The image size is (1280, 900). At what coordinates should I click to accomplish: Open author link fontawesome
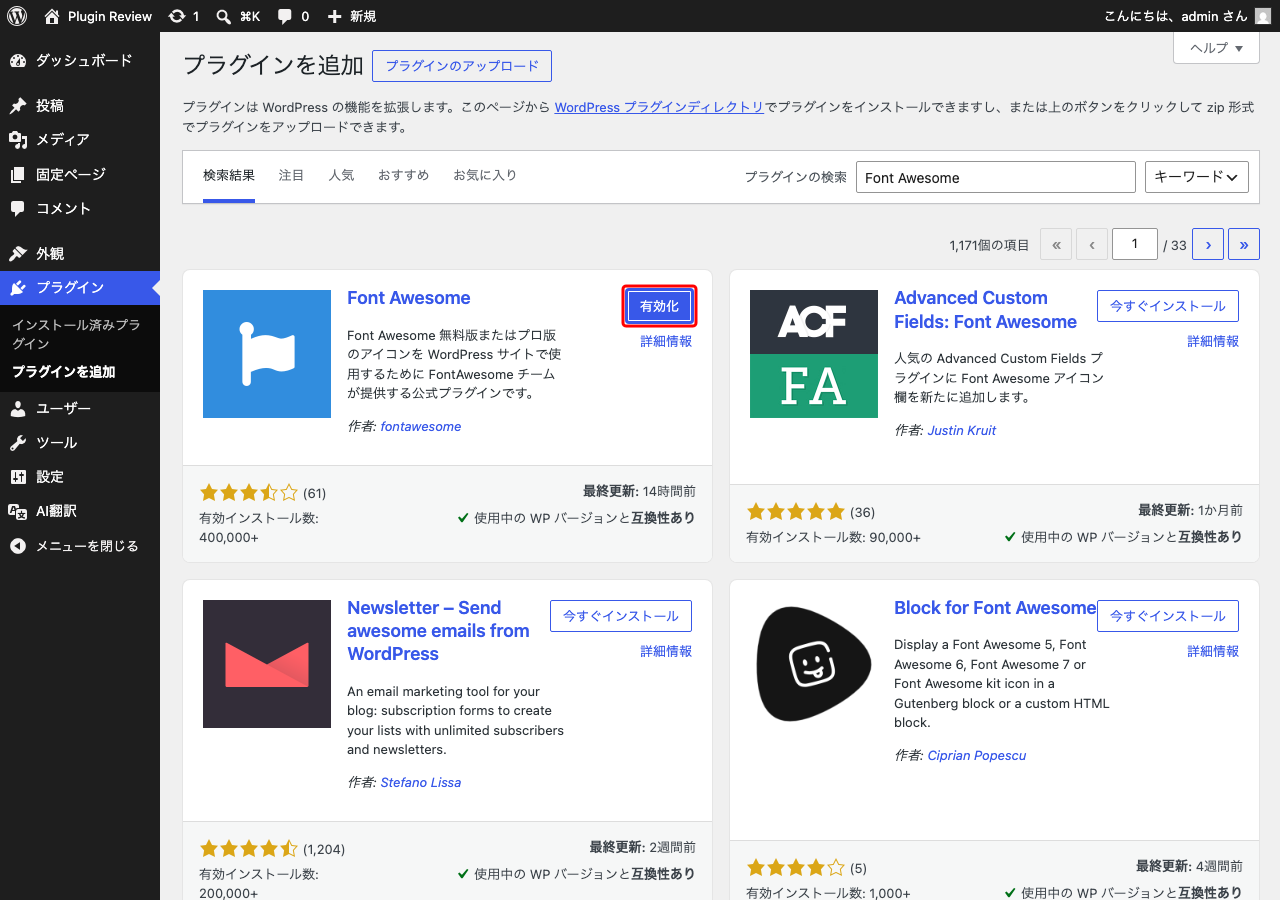point(421,426)
